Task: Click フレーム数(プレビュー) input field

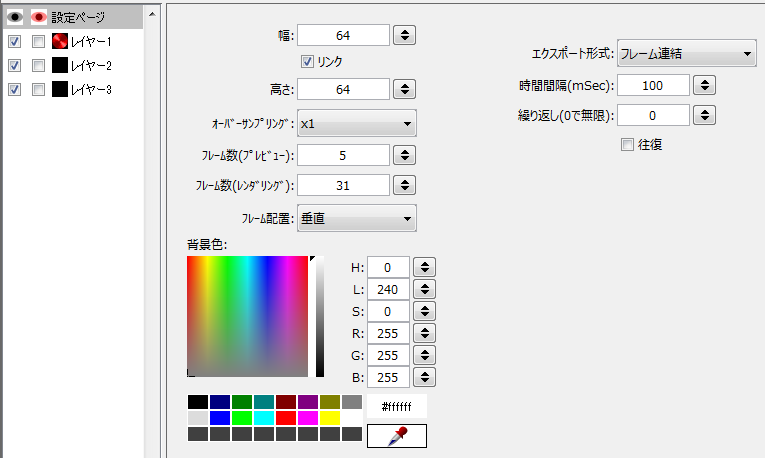Action: pyautogui.click(x=343, y=156)
